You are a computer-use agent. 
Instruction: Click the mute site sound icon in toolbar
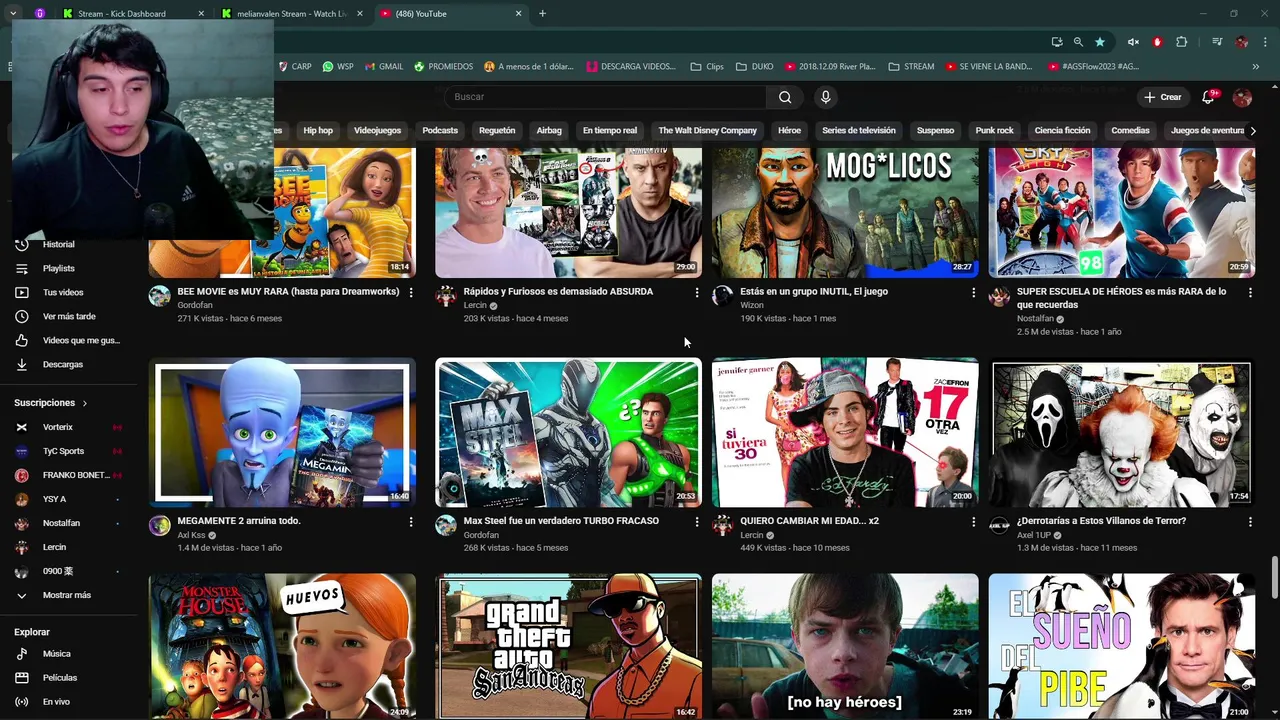(x=1133, y=42)
